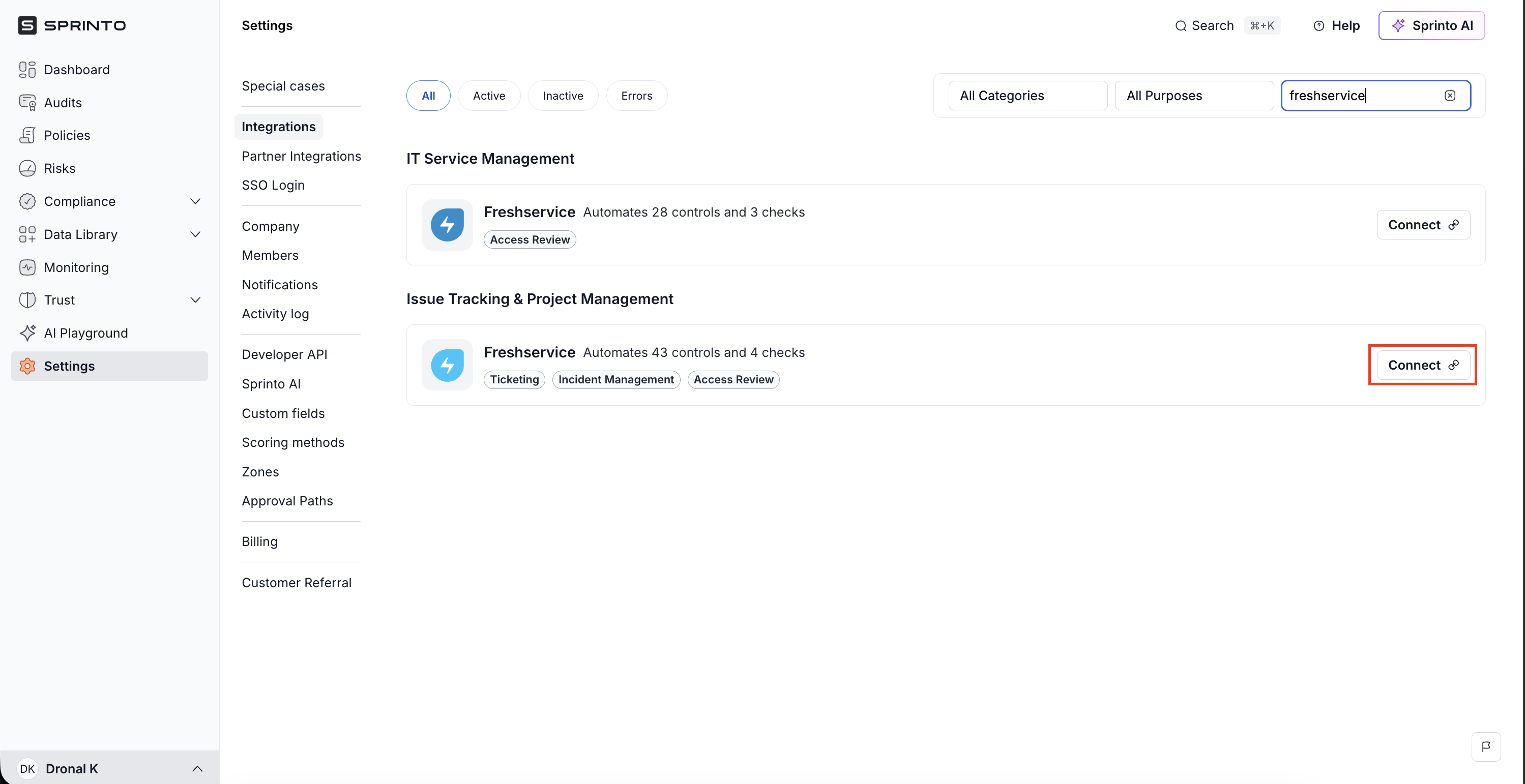Open Monitoring from the sidebar
Image resolution: width=1525 pixels, height=784 pixels.
76,267
